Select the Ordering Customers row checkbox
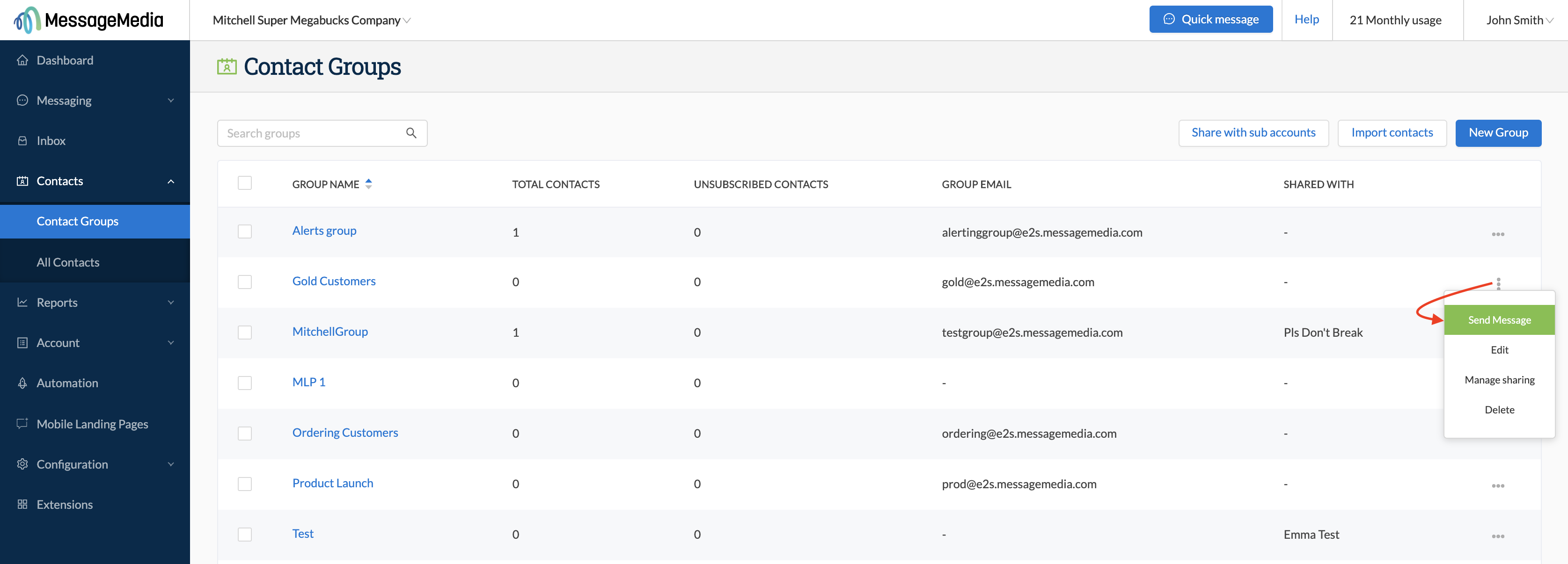 (245, 433)
